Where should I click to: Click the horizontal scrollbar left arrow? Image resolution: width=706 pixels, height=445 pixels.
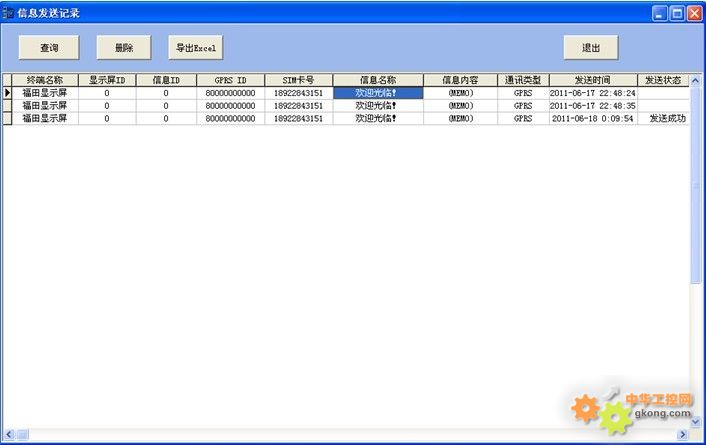7,435
